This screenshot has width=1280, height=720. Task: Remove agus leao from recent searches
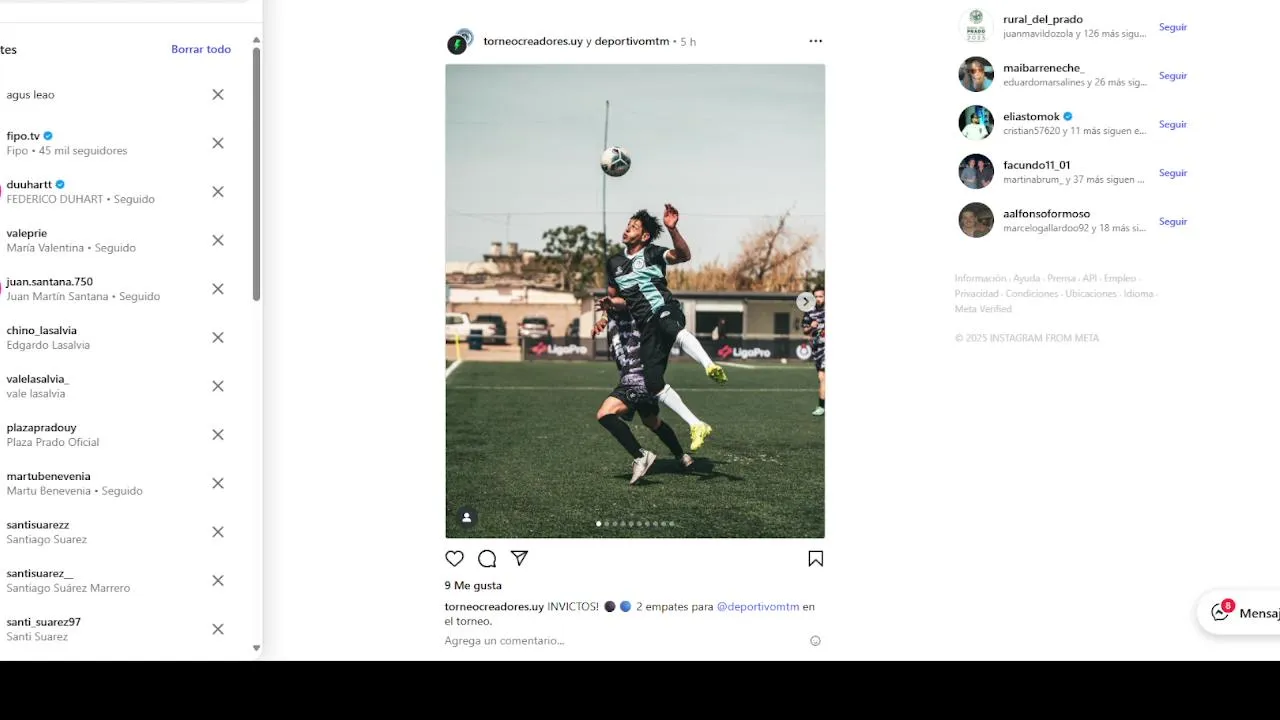click(218, 95)
